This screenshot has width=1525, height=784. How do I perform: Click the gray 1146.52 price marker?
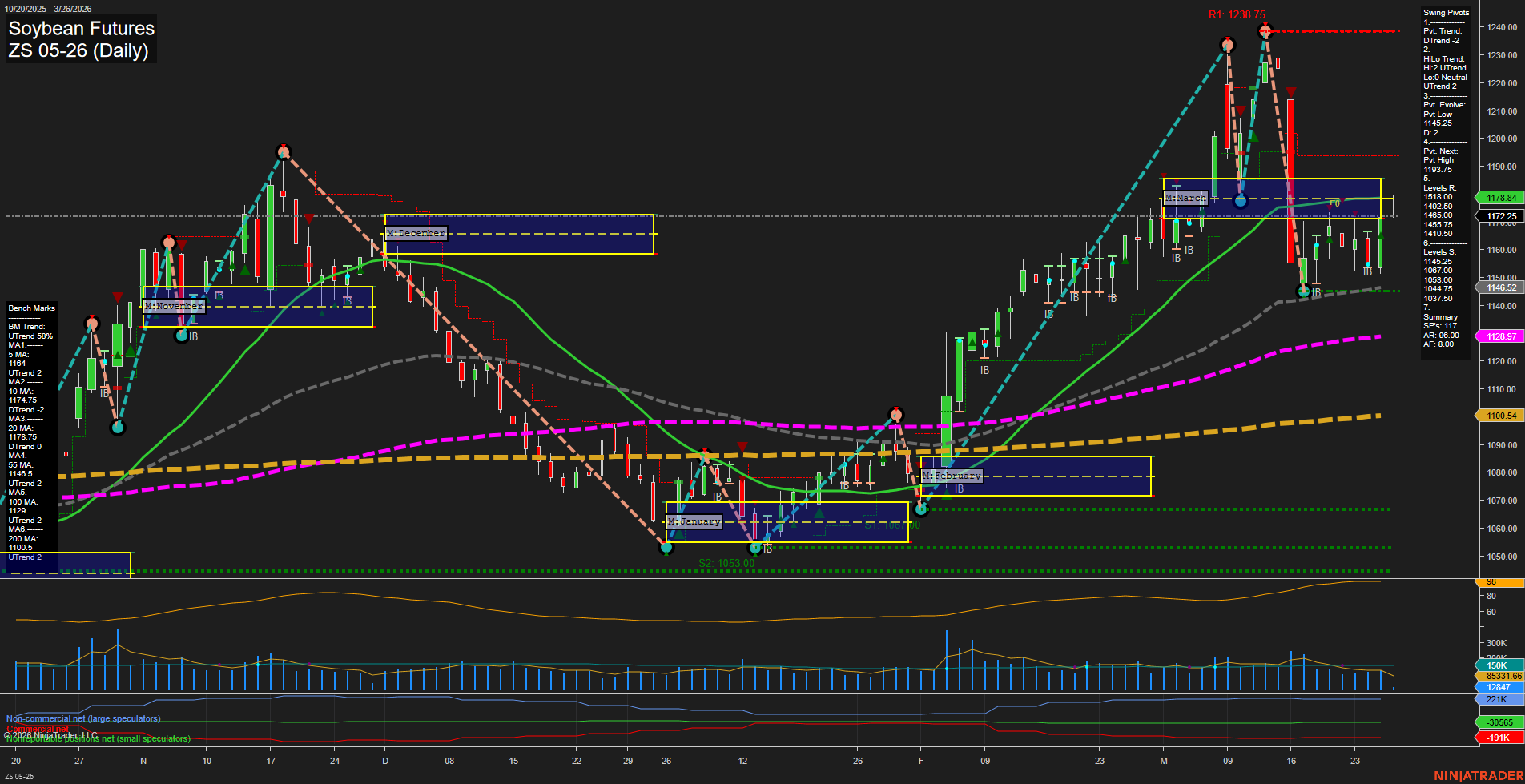pyautogui.click(x=1501, y=287)
